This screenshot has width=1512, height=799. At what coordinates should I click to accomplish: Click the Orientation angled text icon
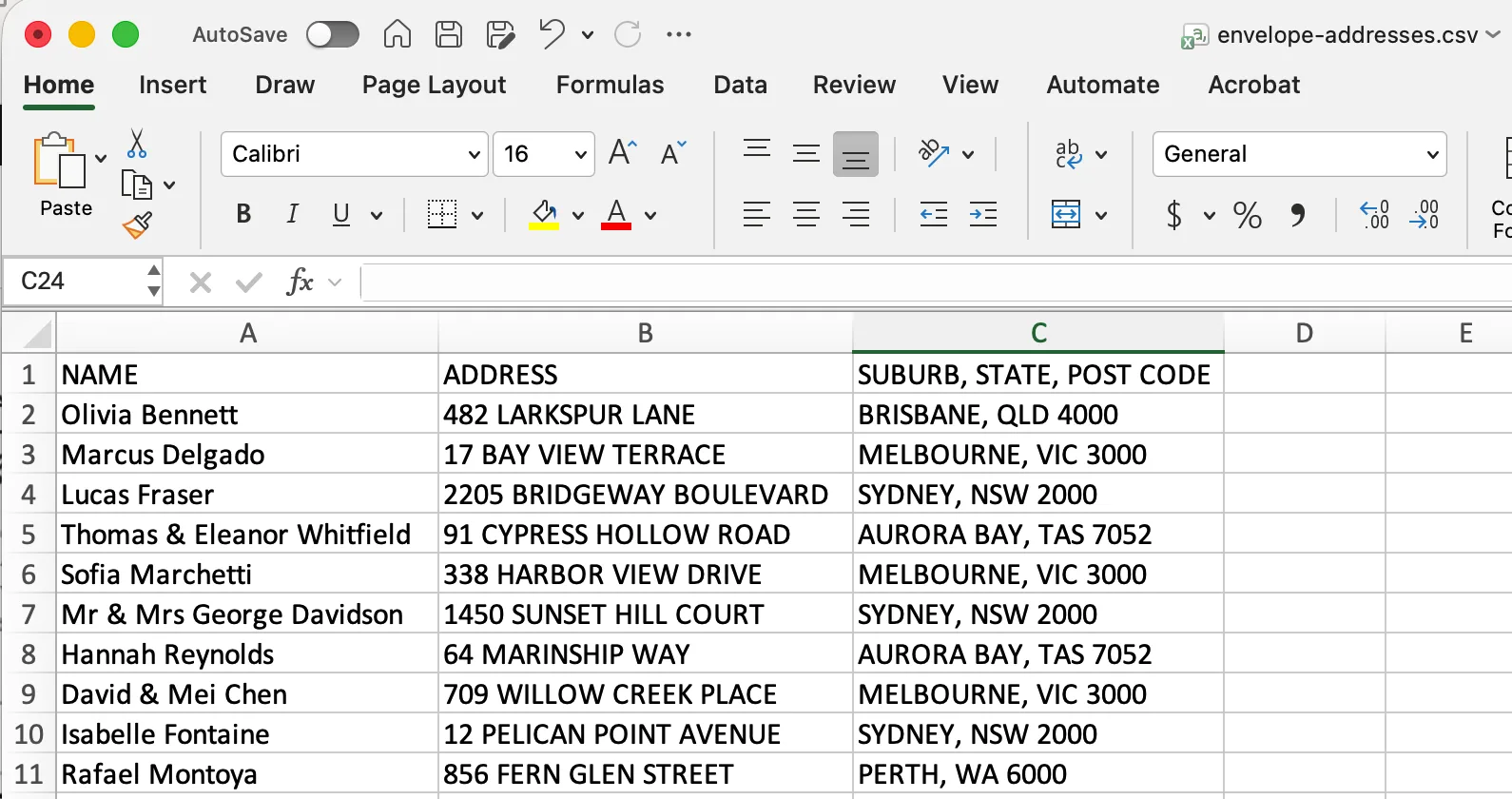point(934,153)
